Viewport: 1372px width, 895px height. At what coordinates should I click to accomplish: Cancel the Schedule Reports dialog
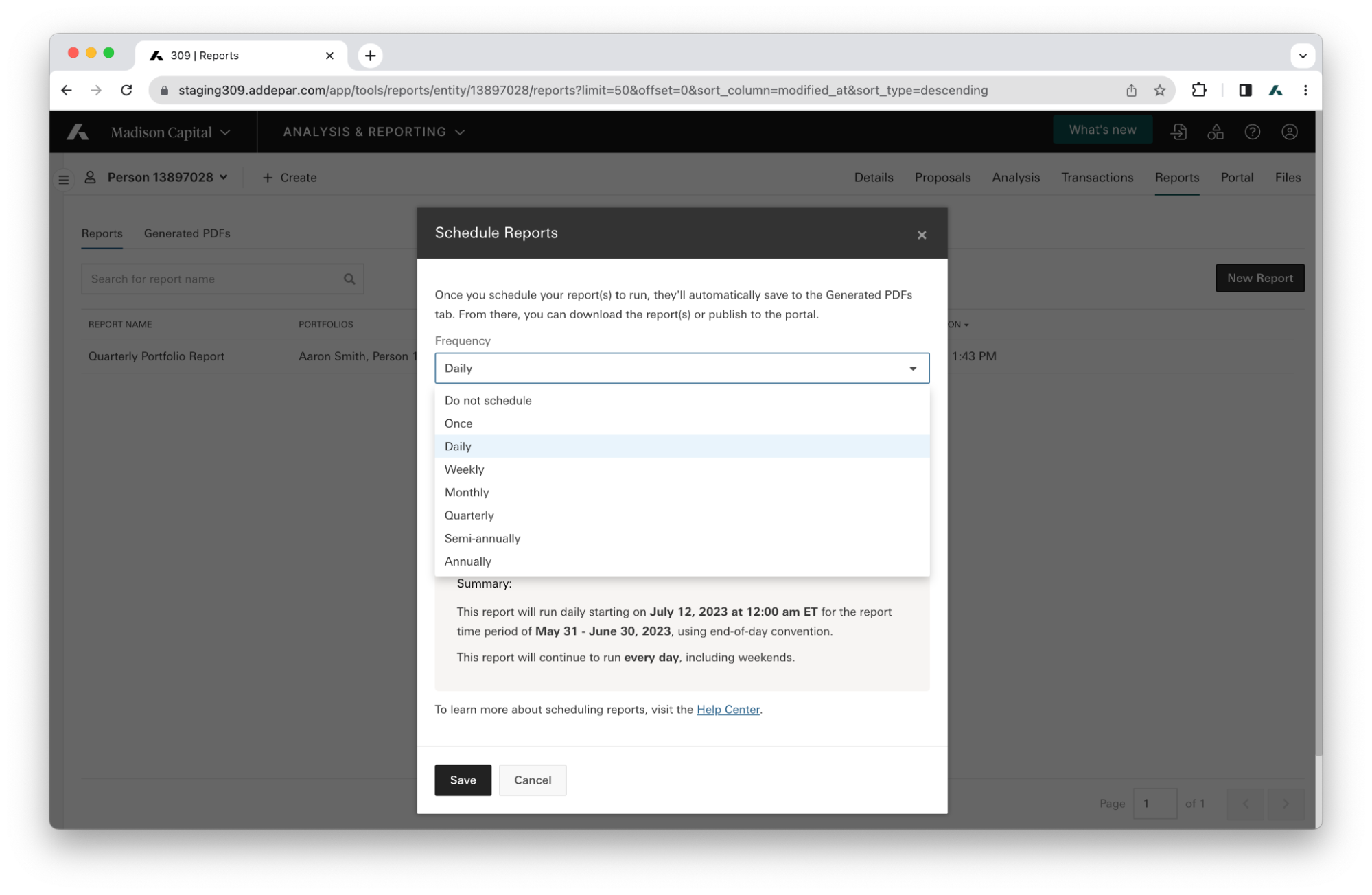click(x=533, y=780)
